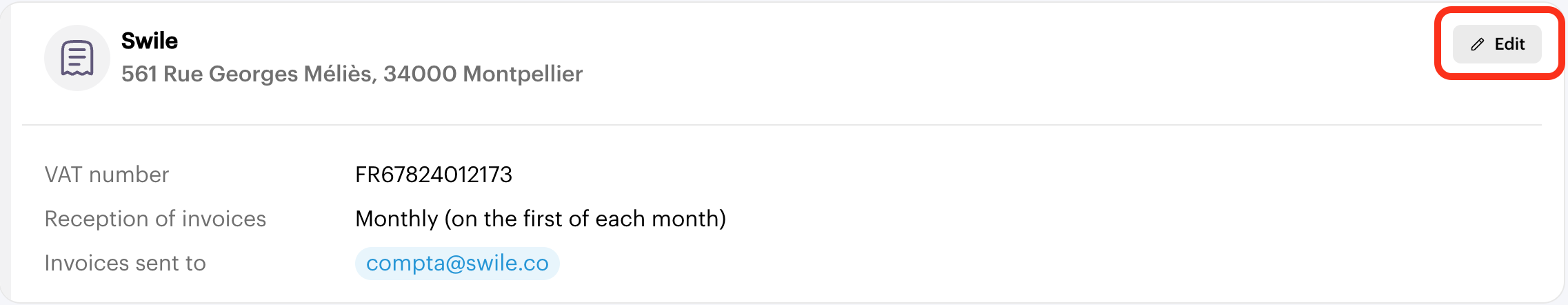The width and height of the screenshot is (1568, 305).
Task: Select the VAT value FR67824012173
Action: tap(434, 175)
